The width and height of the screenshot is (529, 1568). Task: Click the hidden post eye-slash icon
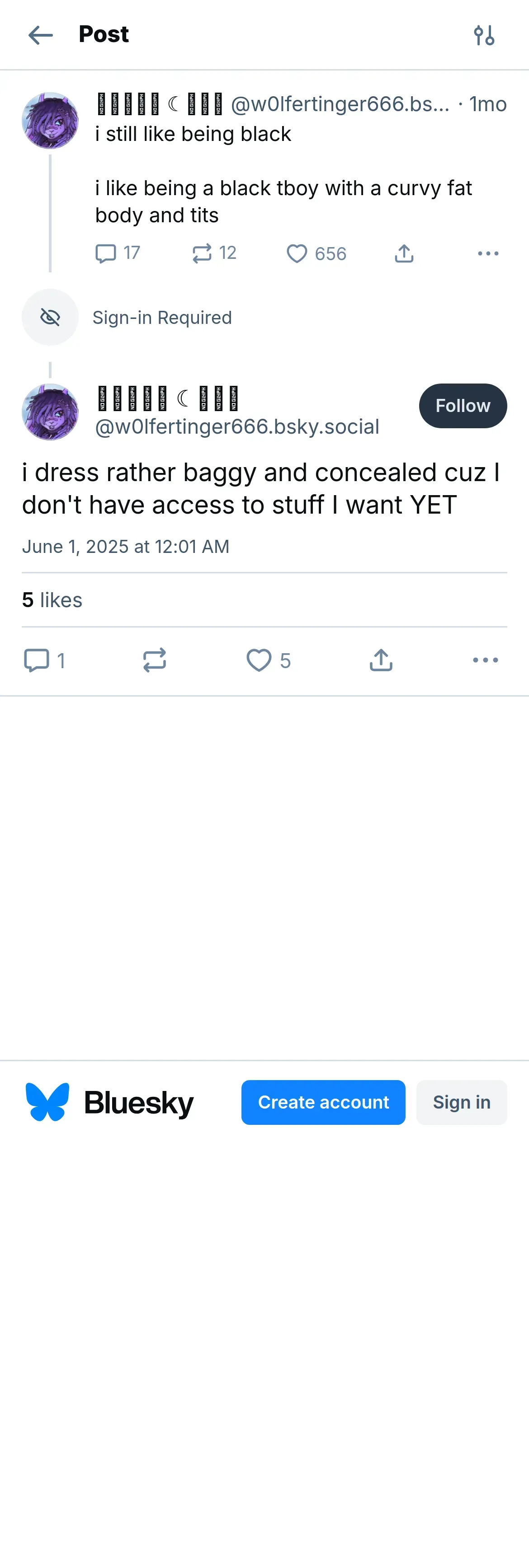(50, 317)
